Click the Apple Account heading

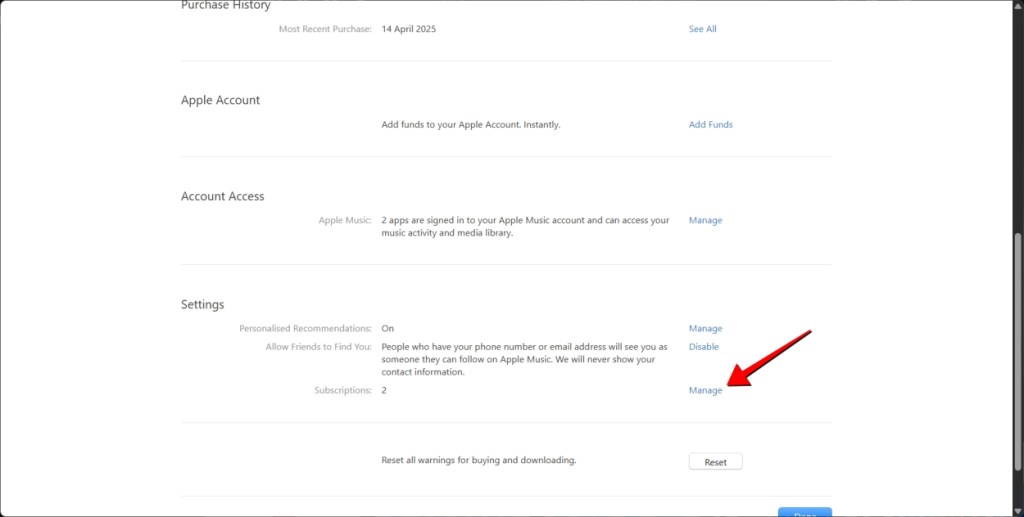[x=220, y=101]
